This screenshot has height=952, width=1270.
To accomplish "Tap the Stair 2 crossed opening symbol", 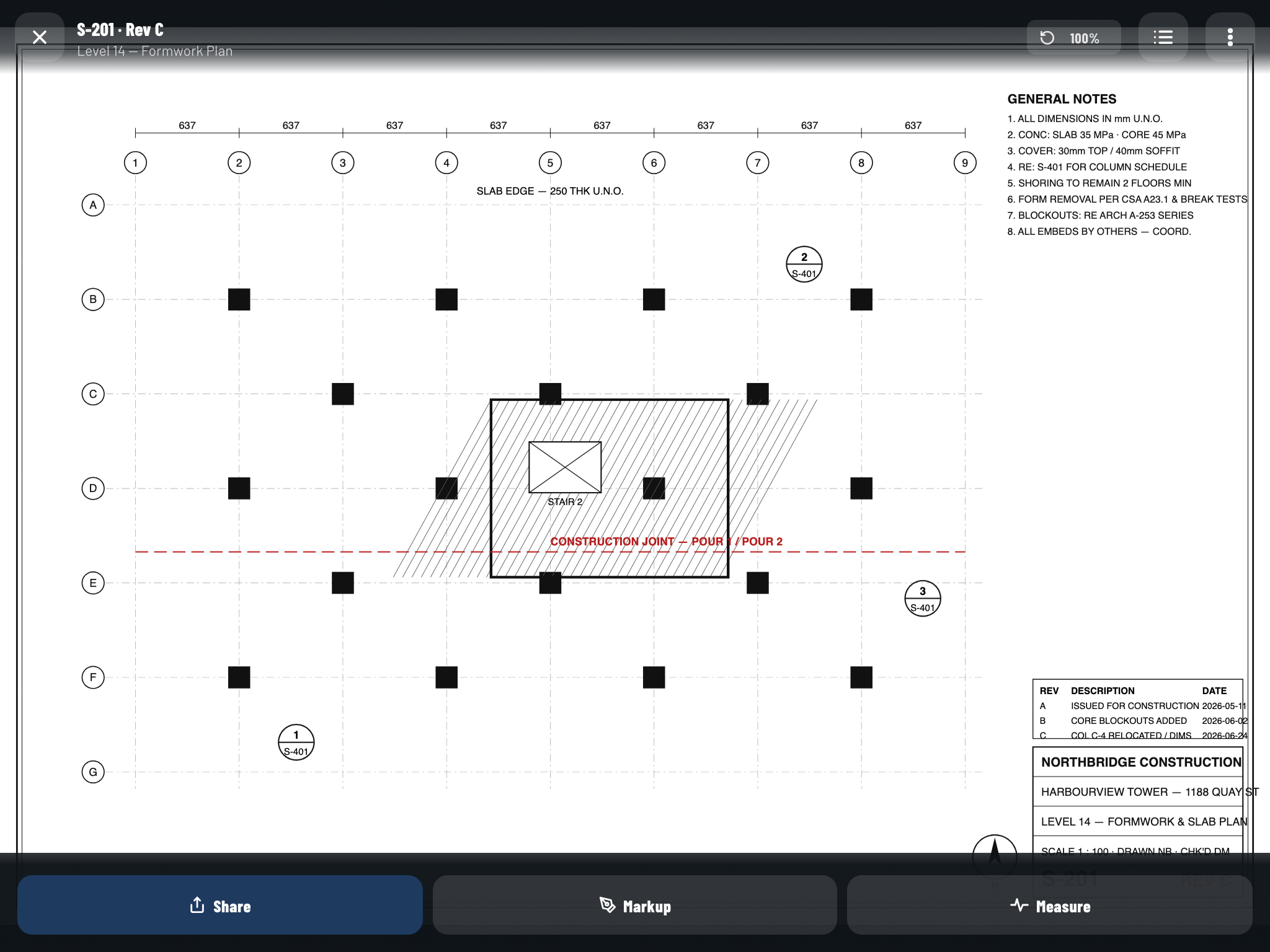I will pyautogui.click(x=565, y=467).
